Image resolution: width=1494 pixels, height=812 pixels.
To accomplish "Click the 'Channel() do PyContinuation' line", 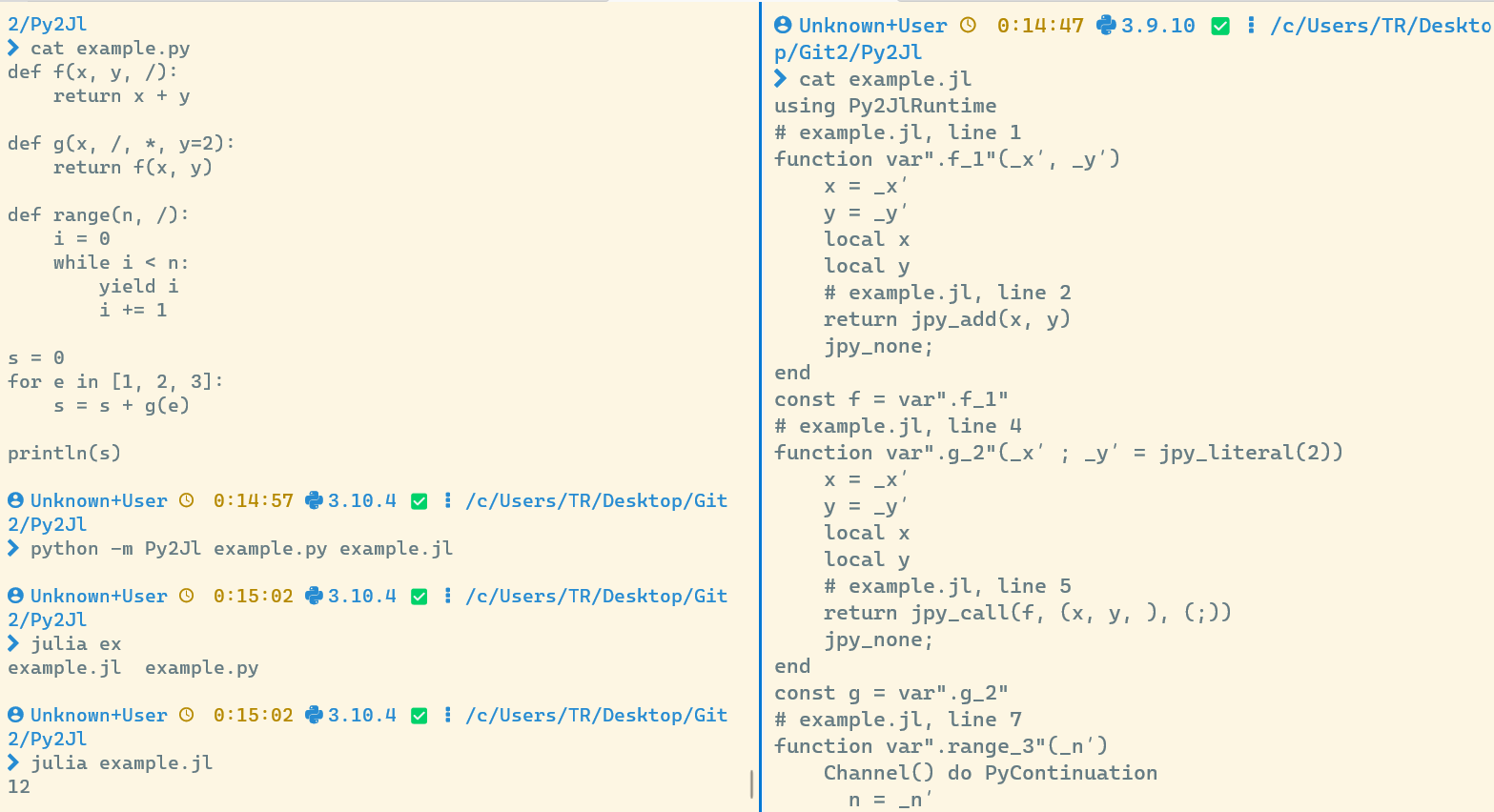I will [991, 773].
